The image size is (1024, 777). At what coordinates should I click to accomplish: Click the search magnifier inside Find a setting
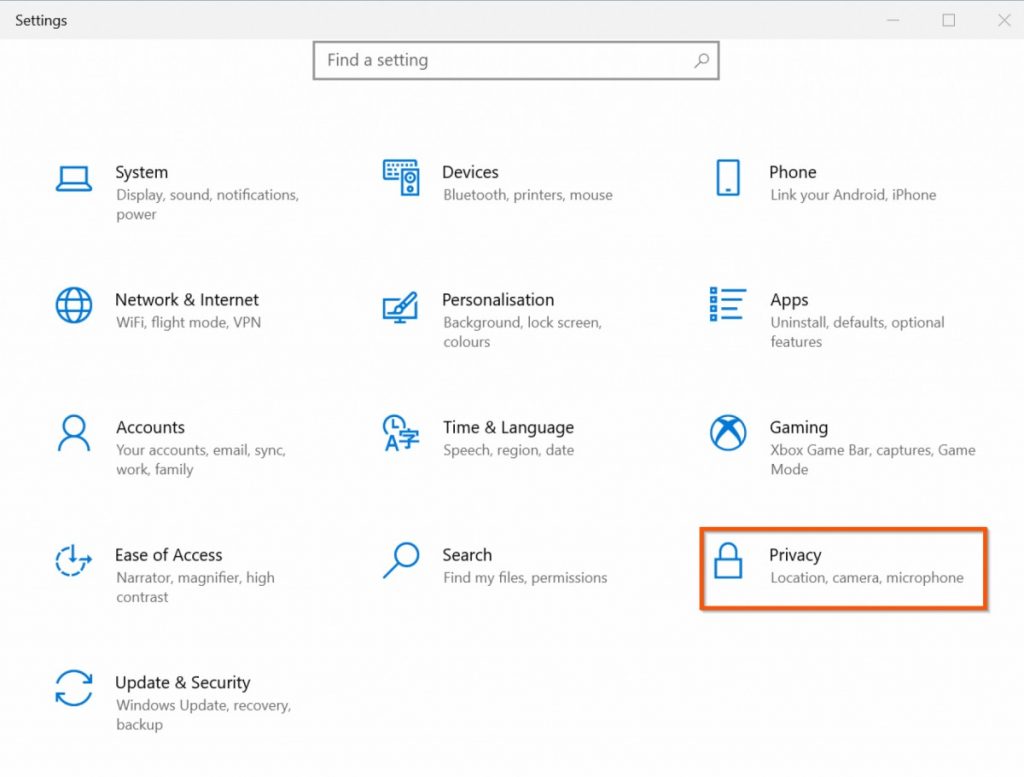[701, 60]
